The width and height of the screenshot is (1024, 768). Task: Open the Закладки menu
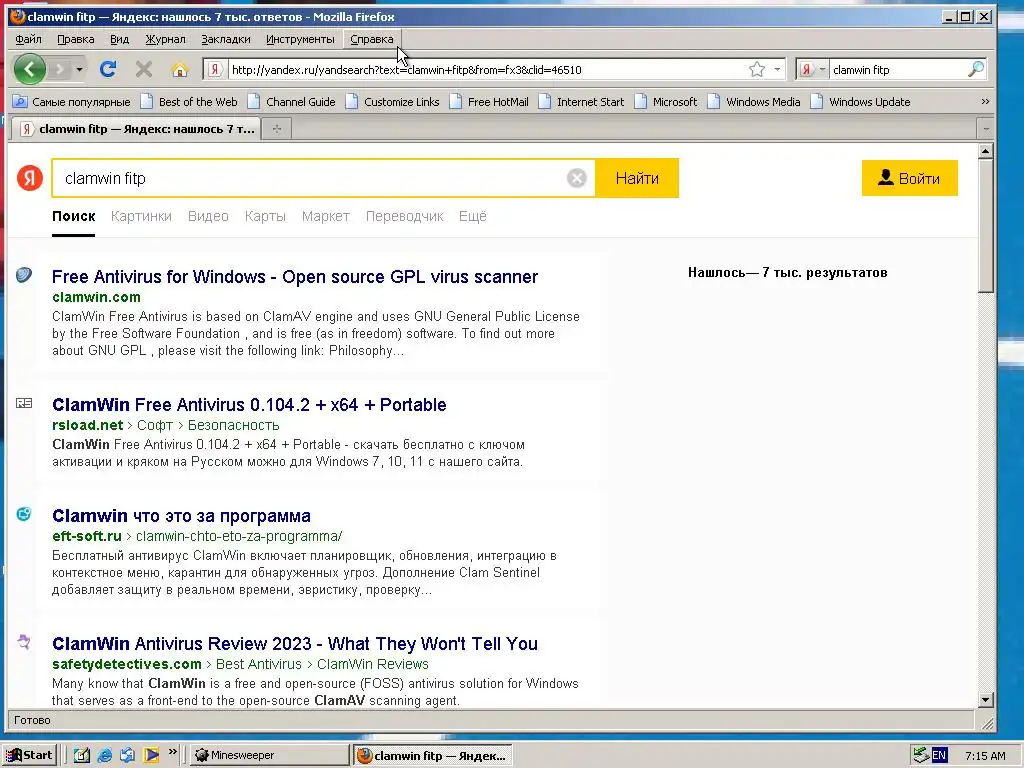pos(226,39)
